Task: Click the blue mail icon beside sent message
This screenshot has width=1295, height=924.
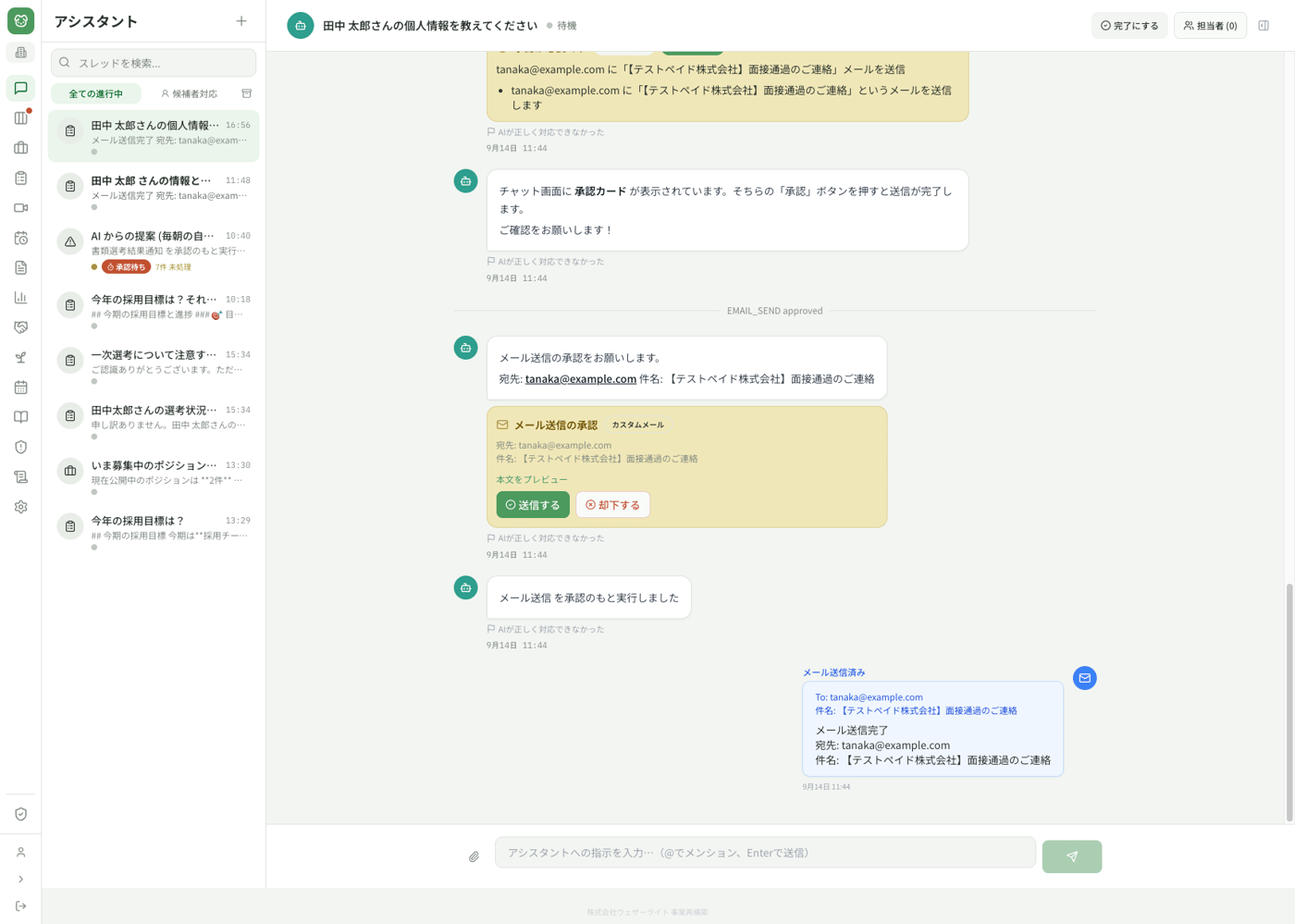Action: (1085, 678)
